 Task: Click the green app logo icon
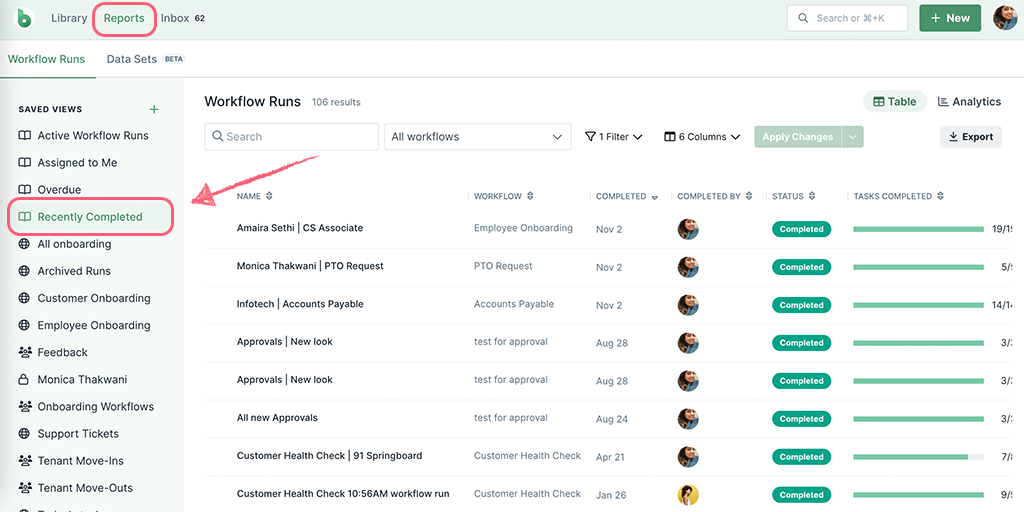(24, 18)
